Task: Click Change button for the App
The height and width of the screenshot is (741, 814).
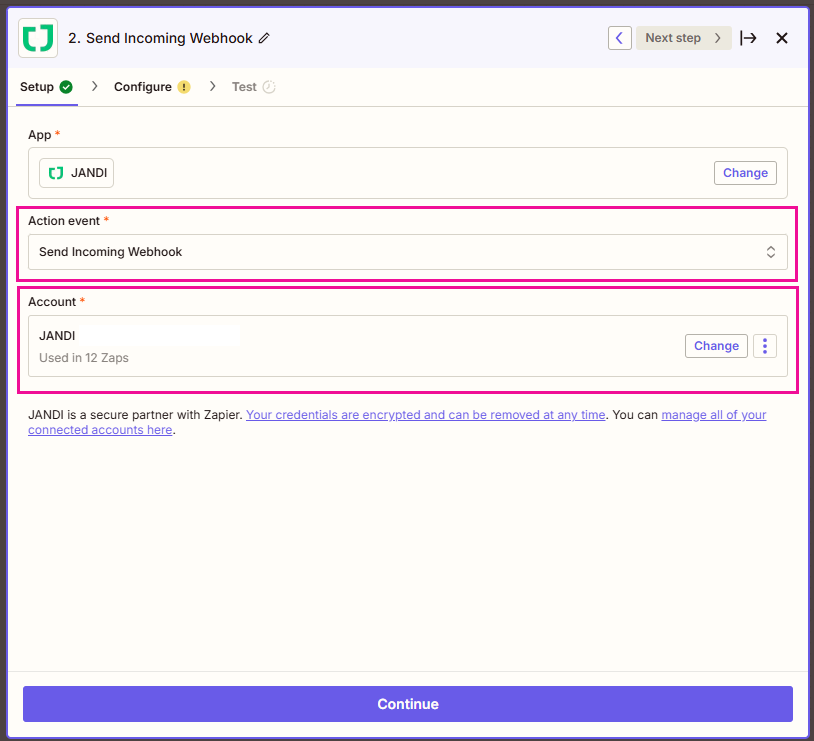Action: click(745, 173)
